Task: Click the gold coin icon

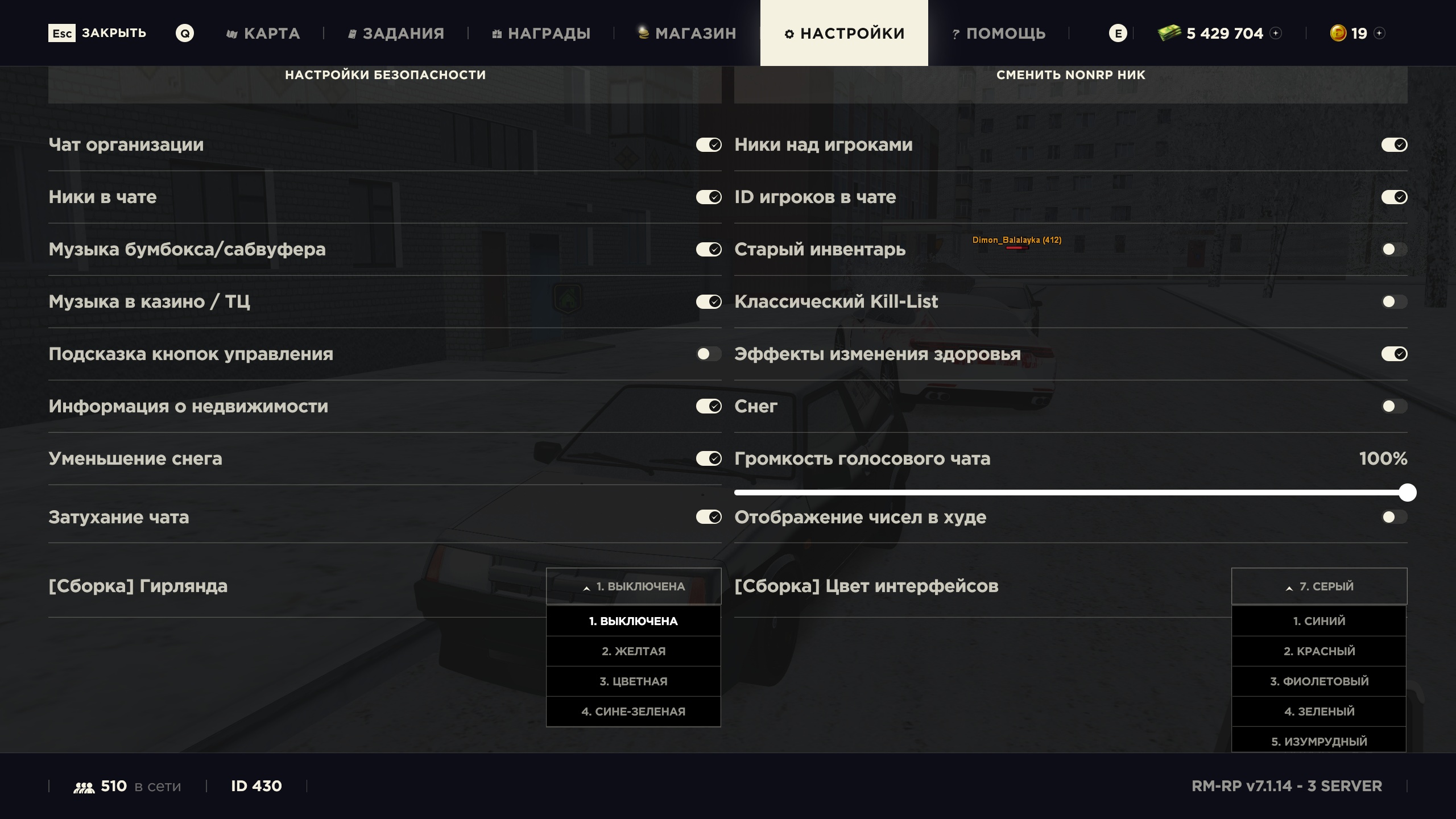Action: pos(1338,33)
